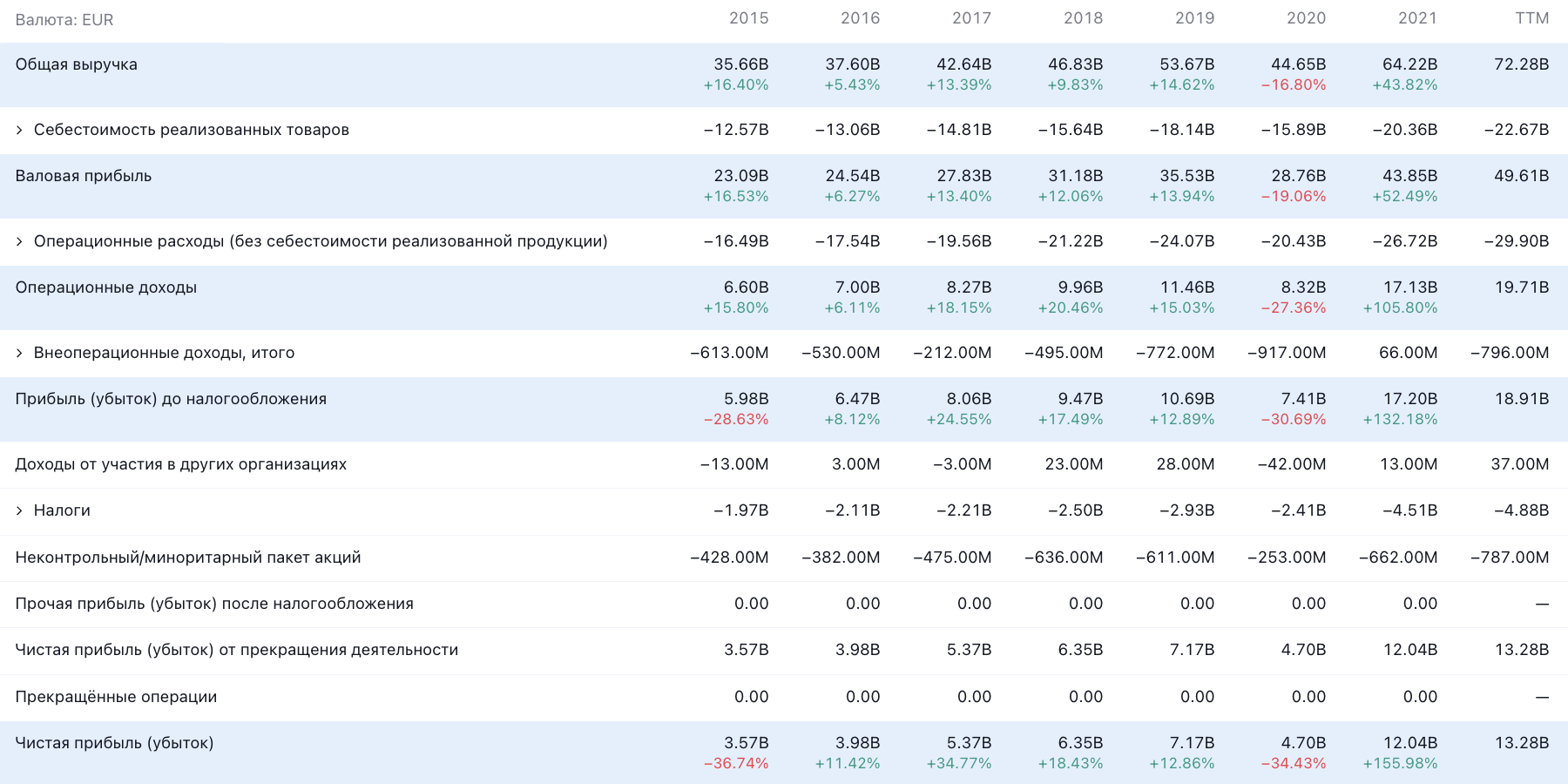
Task: Click the Валюта: EUR label
Action: coord(64,20)
